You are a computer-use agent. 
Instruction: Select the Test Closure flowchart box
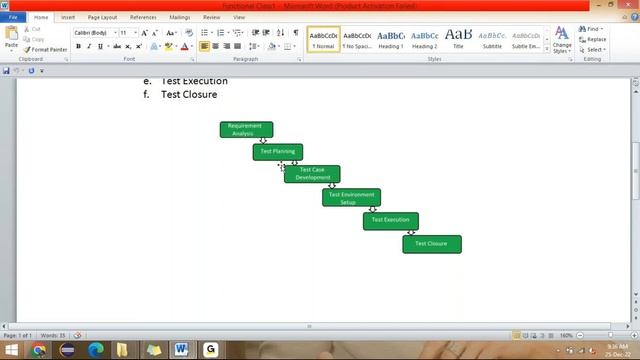coord(432,244)
